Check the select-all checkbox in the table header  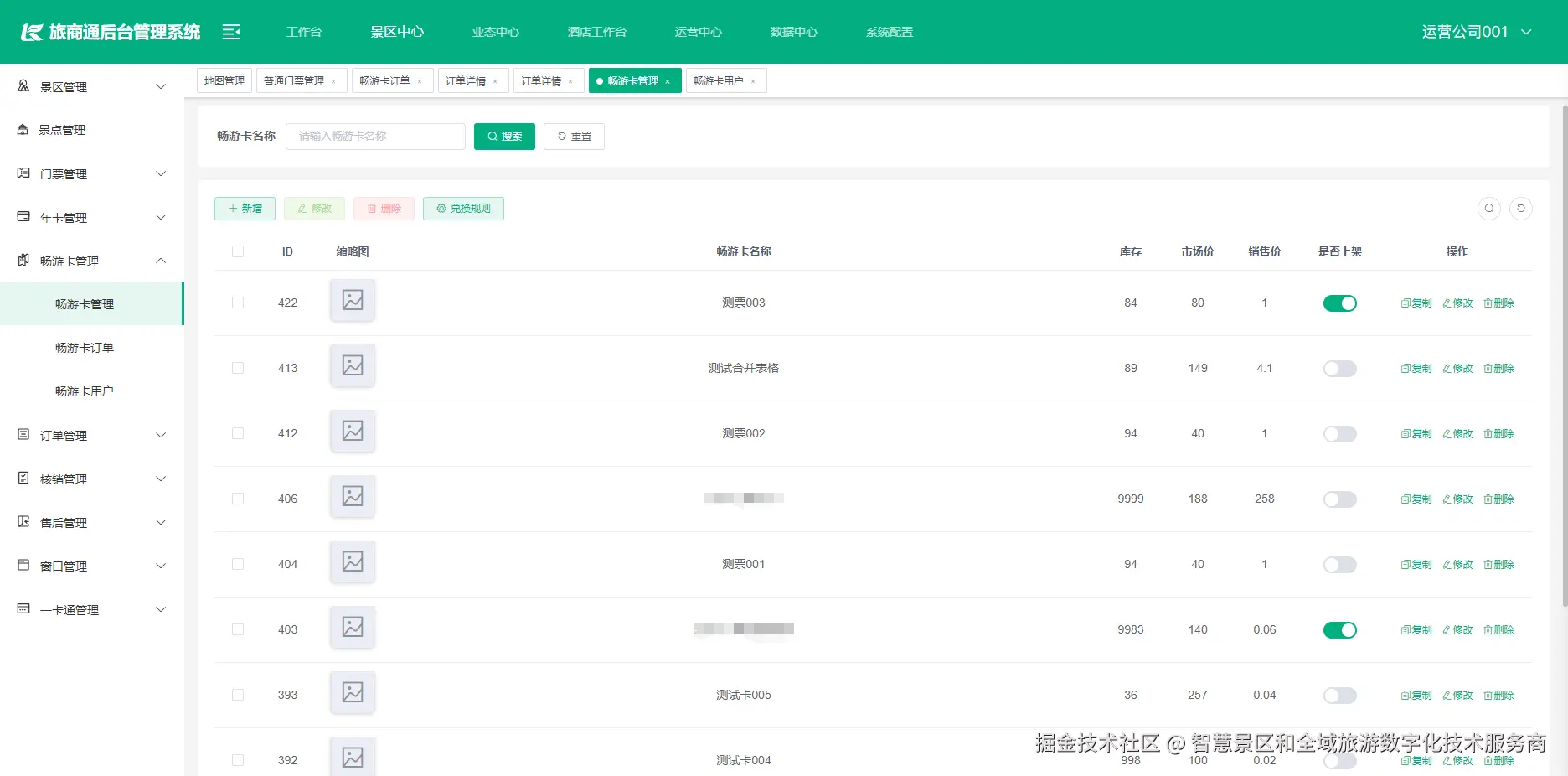click(x=238, y=251)
